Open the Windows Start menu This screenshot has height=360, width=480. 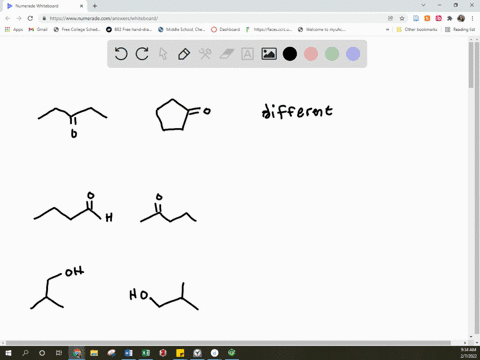[8, 353]
